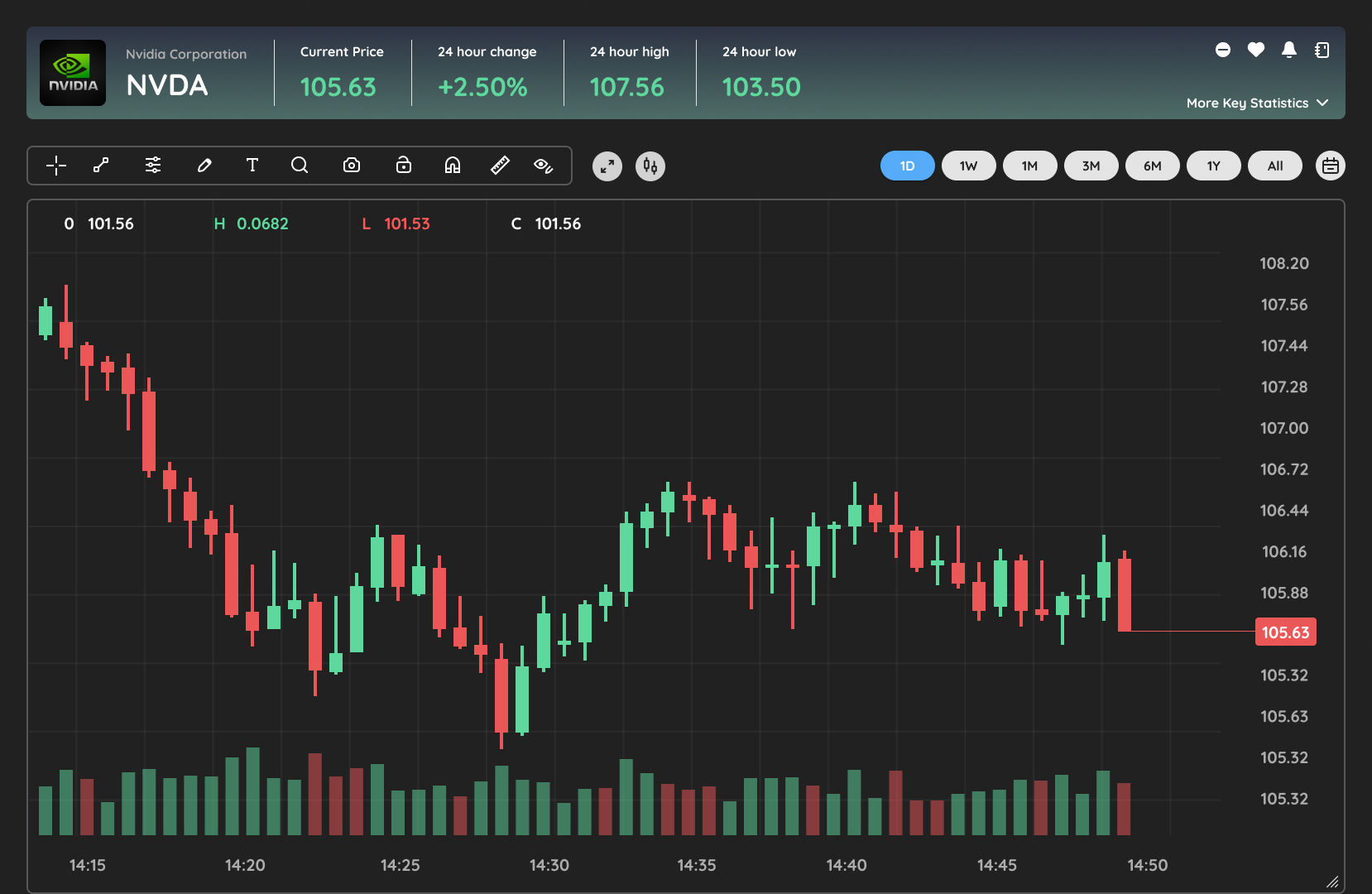Click the 108.20 price axis label

coord(1284,263)
